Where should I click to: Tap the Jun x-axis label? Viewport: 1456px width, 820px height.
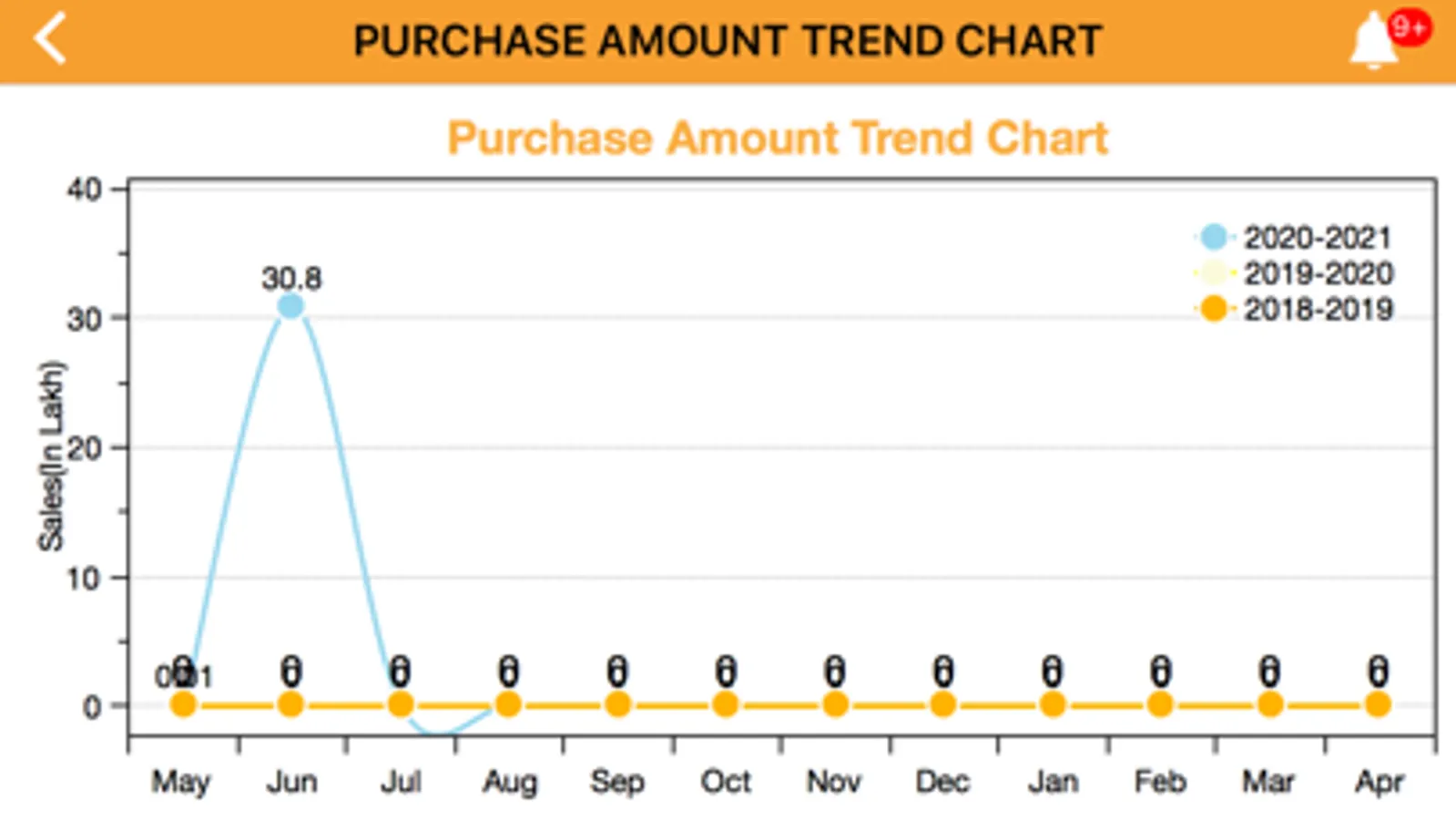point(291,782)
